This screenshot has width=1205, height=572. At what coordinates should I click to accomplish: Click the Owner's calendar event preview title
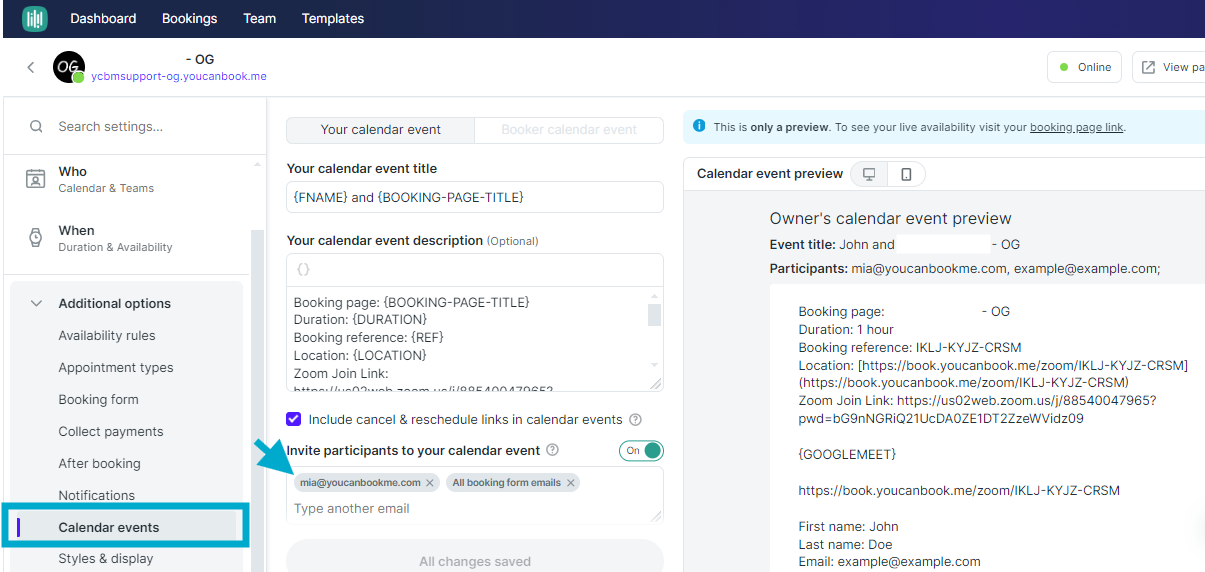click(x=890, y=218)
